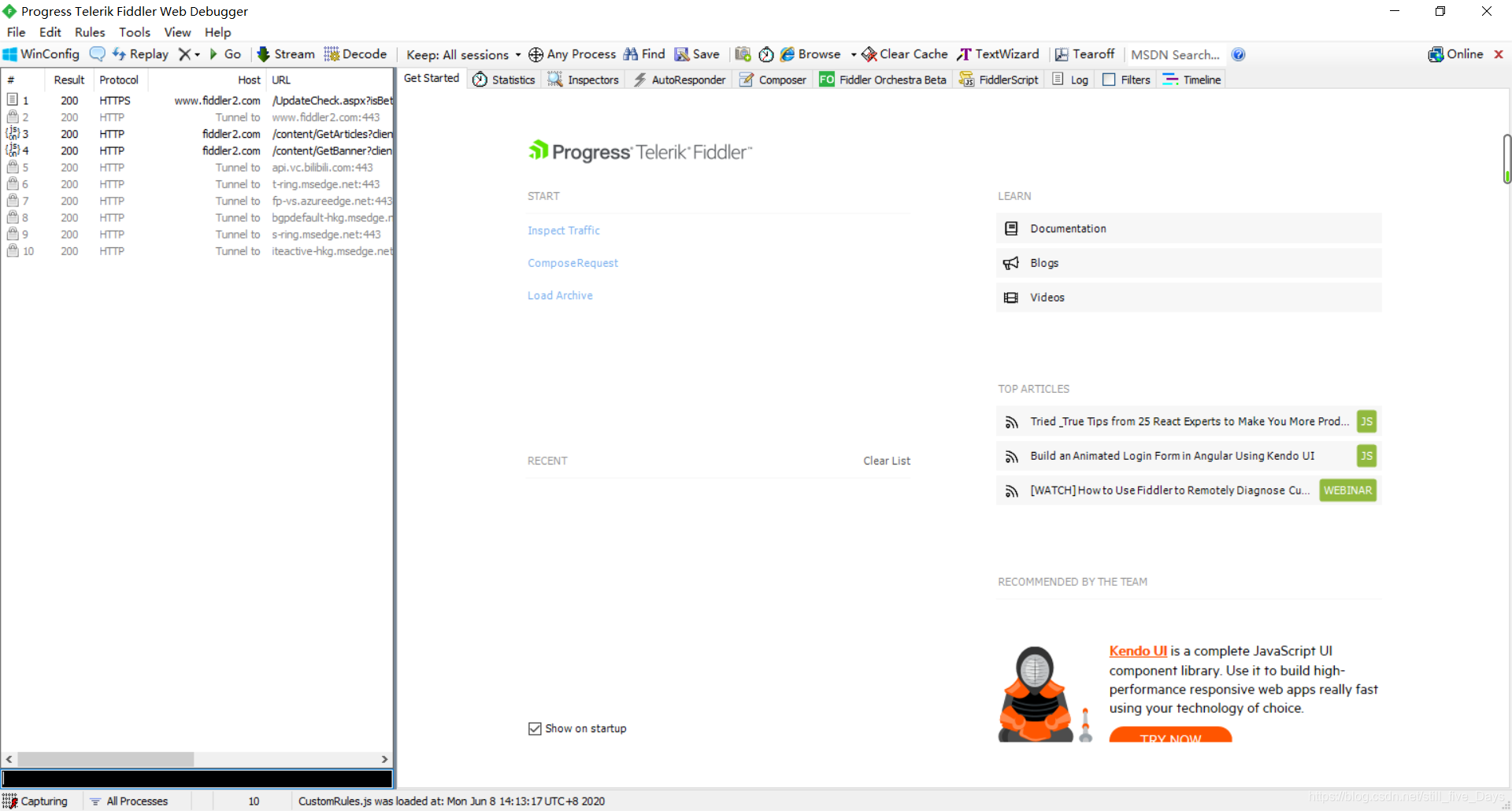
Task: Select session 1 www.fiddler2.com UpdateCheck
Action: (x=197, y=101)
